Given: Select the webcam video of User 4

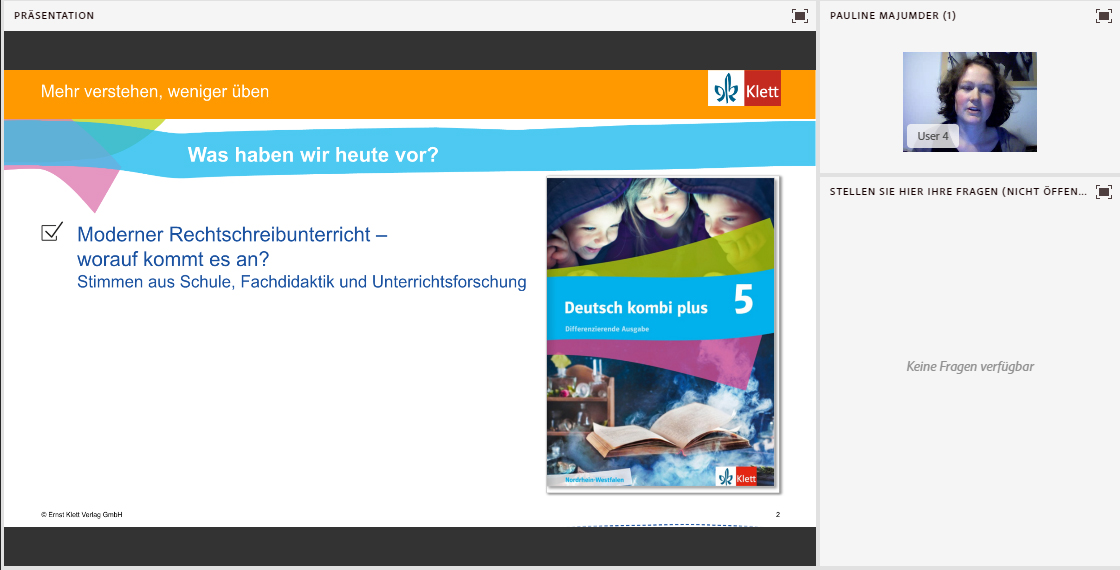Looking at the screenshot, I should (969, 101).
